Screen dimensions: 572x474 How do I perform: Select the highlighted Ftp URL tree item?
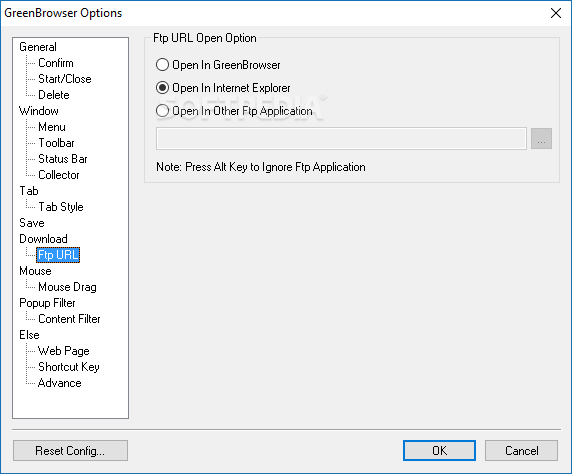[x=58, y=255]
